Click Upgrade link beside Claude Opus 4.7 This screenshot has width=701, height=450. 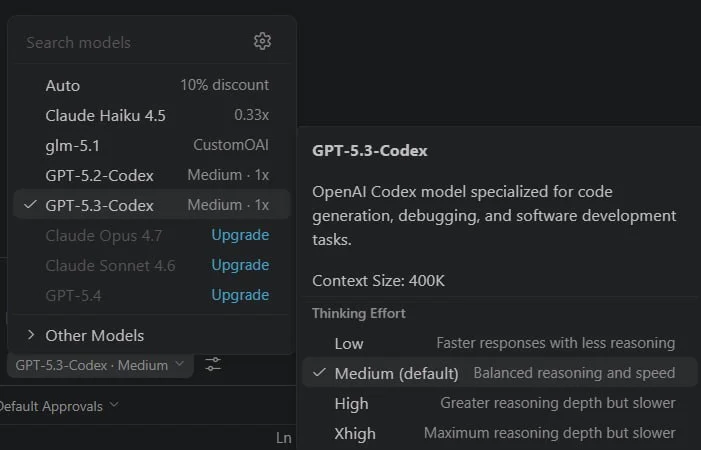(x=240, y=235)
